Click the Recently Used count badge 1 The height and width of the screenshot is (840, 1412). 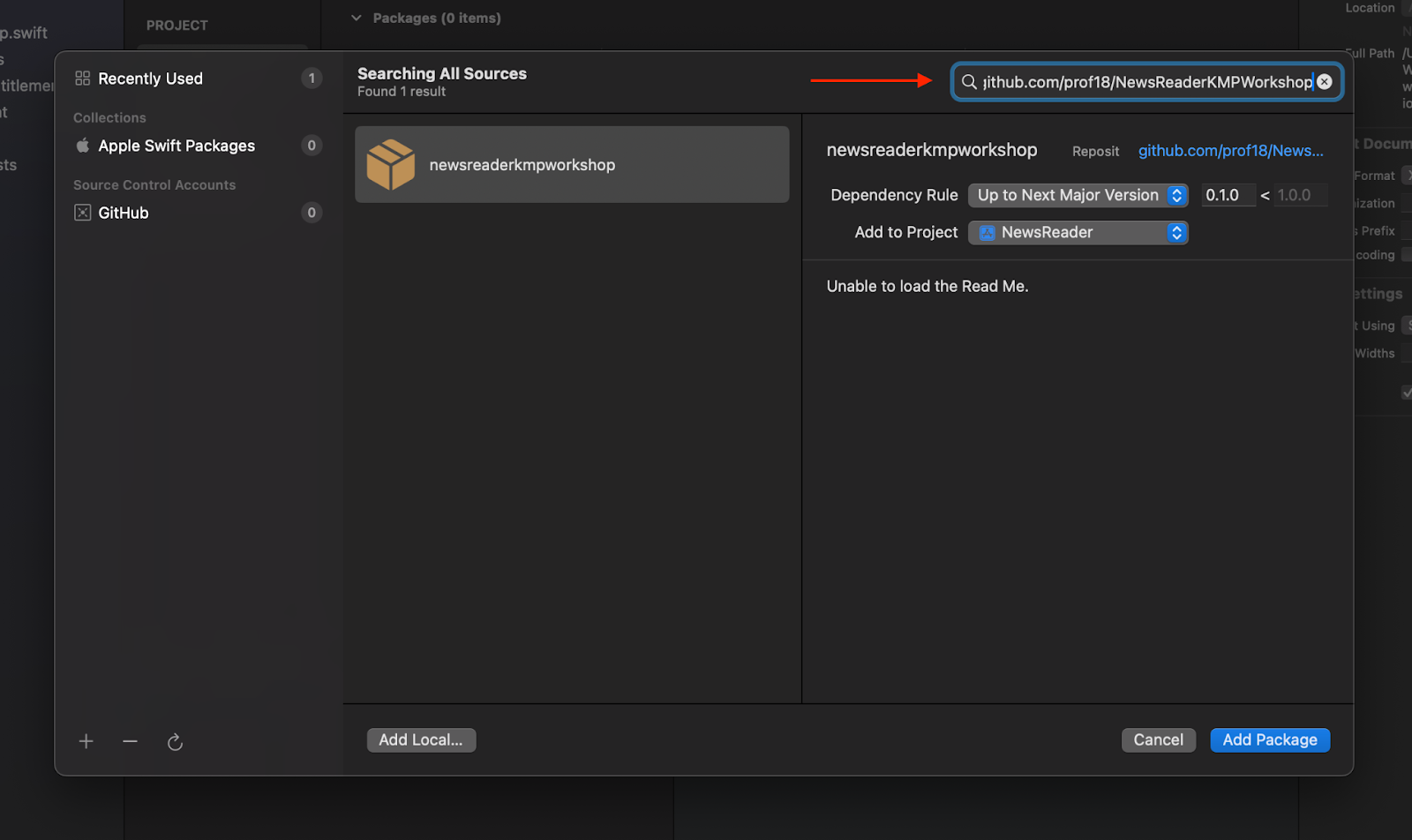coord(312,79)
